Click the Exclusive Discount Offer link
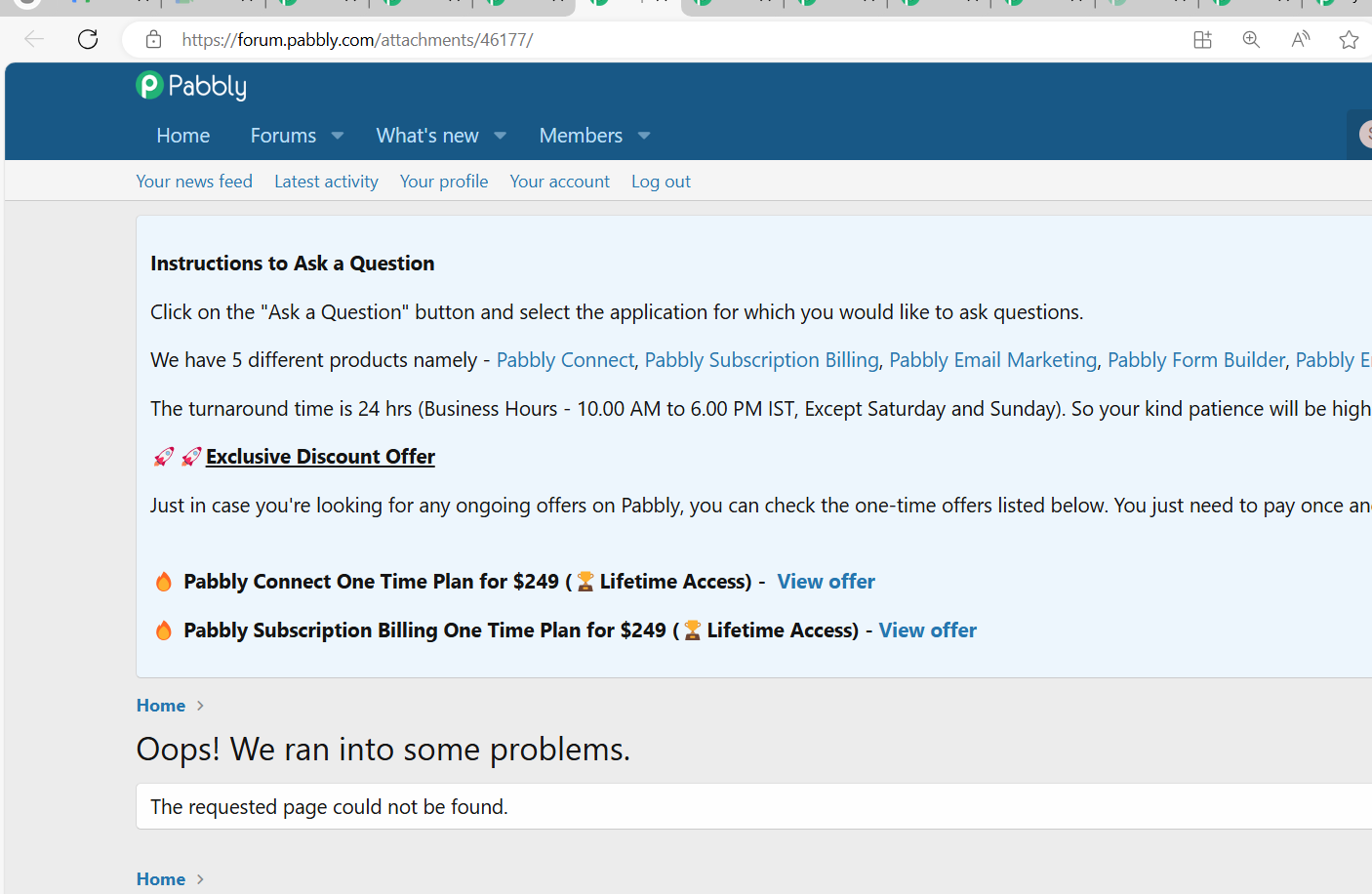 point(320,457)
